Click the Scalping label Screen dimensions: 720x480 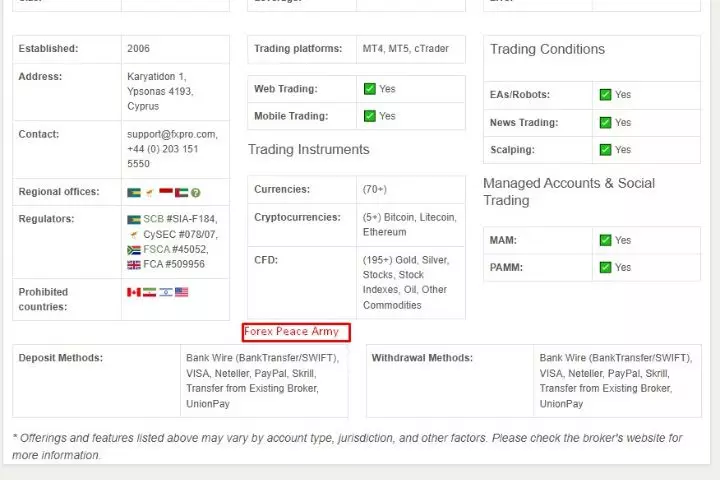(x=512, y=150)
